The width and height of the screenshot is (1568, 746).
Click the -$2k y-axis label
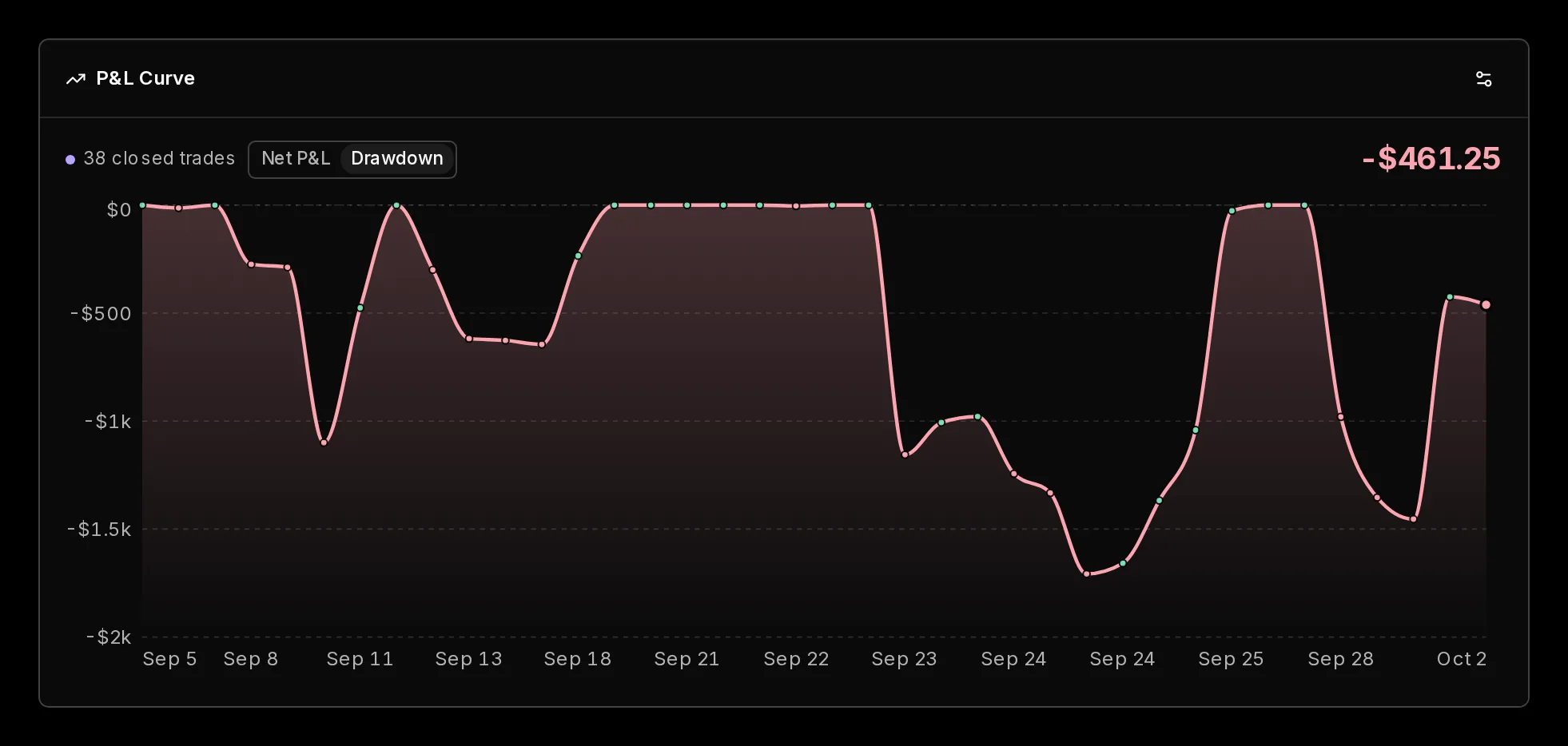click(x=109, y=637)
